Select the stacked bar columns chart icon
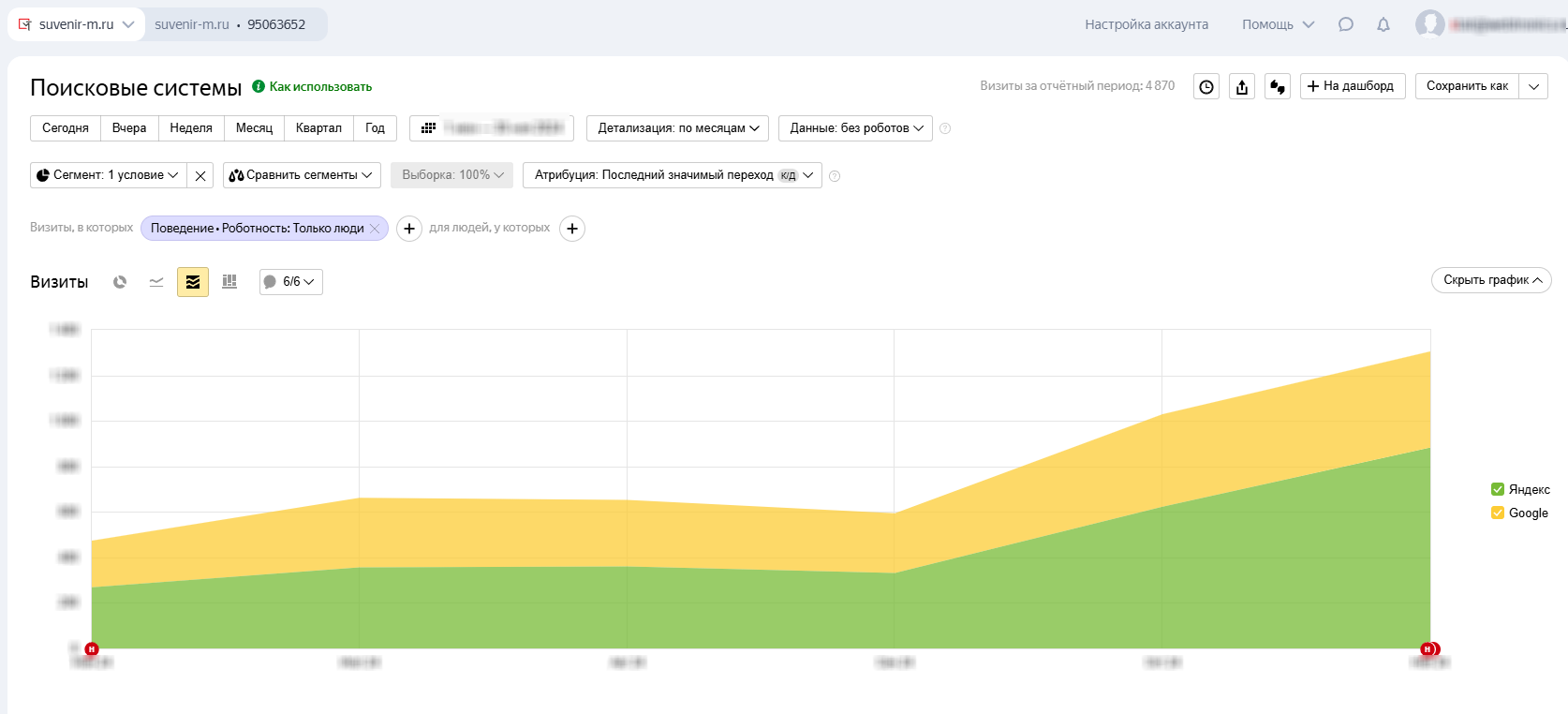This screenshot has width=1568, height=714. point(229,282)
